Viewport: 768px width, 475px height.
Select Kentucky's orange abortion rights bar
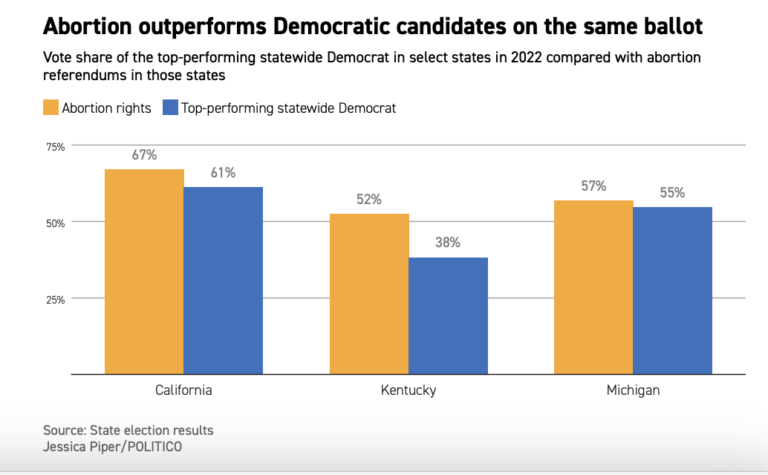[369, 294]
